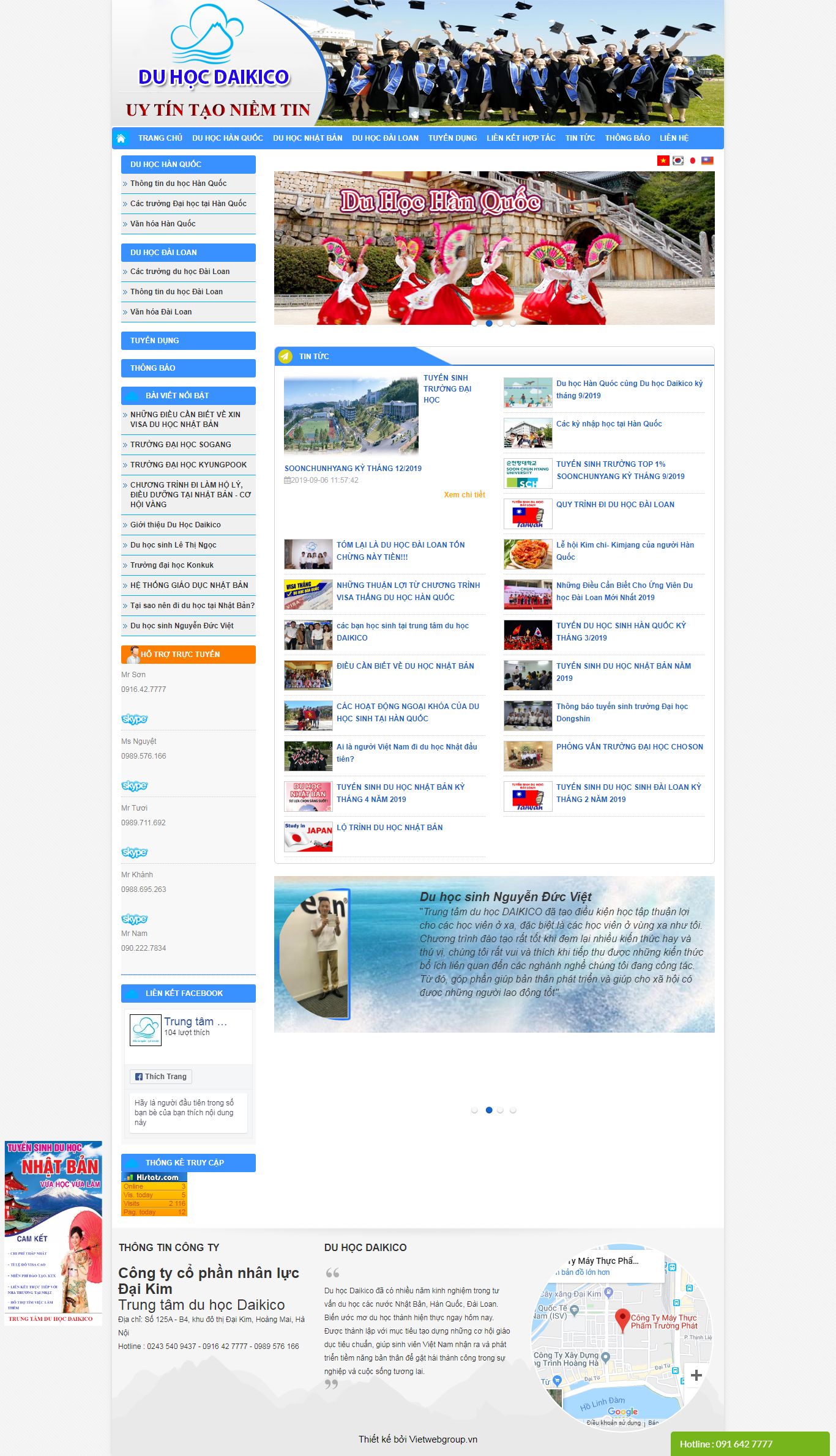Click the Skype icon under Mr Tươi
Viewport: 836px width, 1456px height.
pyautogui.click(x=135, y=852)
